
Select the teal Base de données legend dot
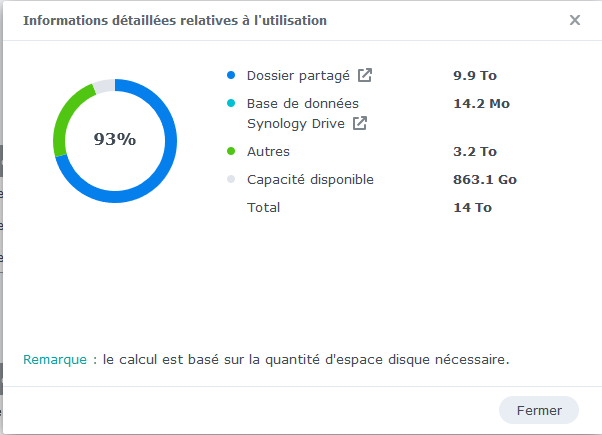tap(231, 103)
